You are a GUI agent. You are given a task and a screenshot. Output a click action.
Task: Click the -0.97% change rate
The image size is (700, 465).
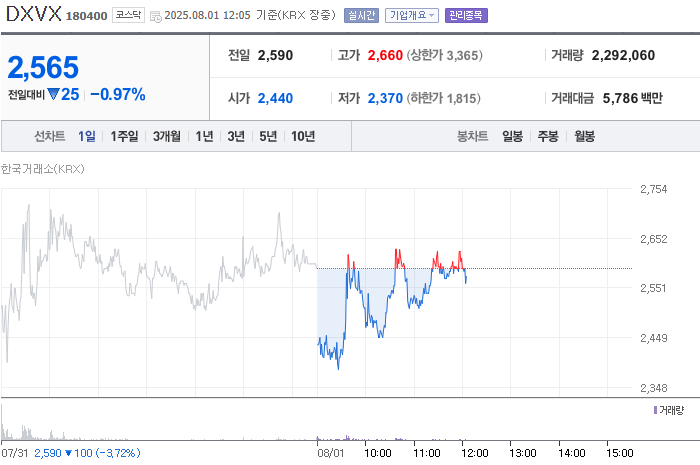[118, 94]
